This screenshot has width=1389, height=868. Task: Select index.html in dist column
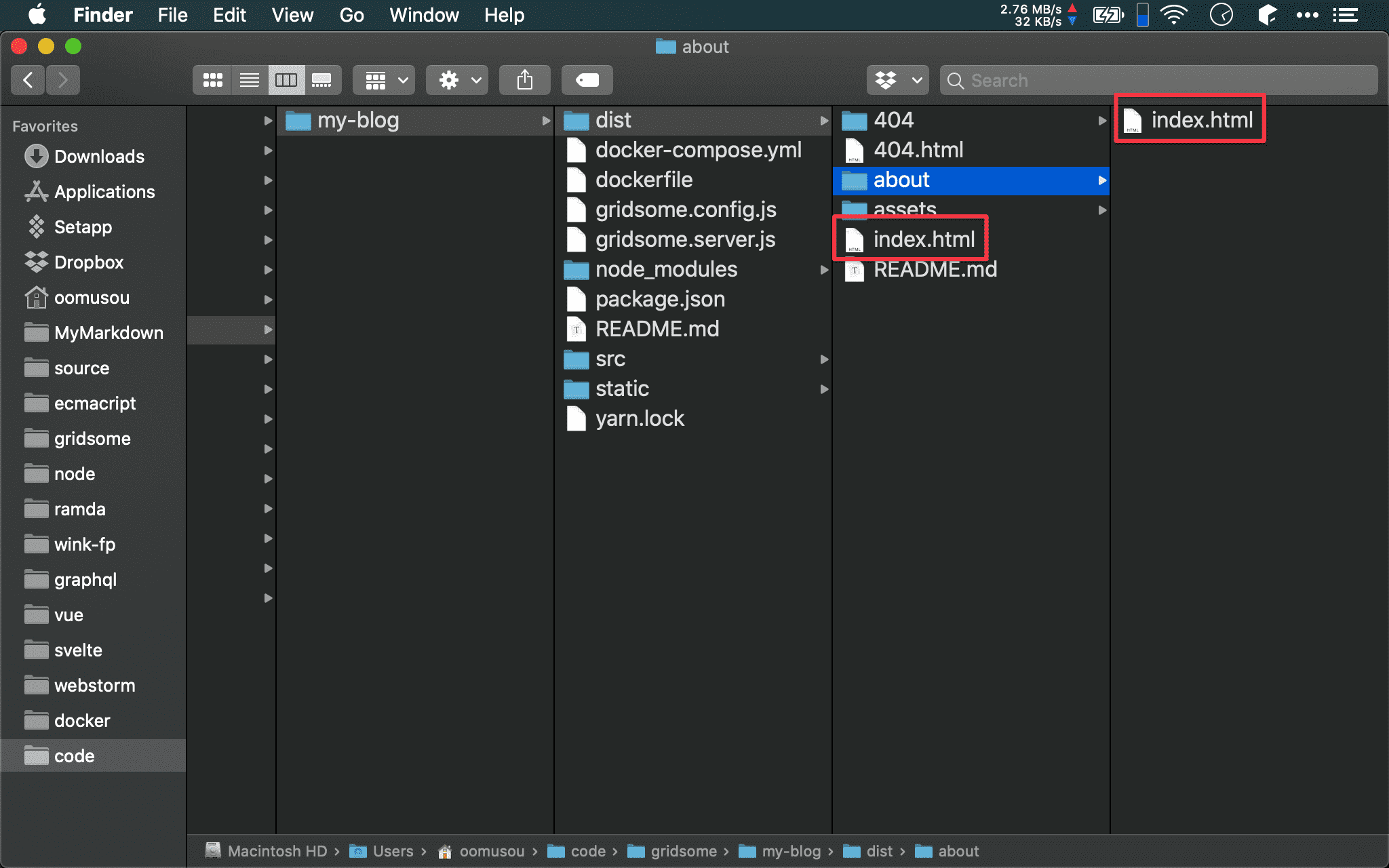[971, 240]
